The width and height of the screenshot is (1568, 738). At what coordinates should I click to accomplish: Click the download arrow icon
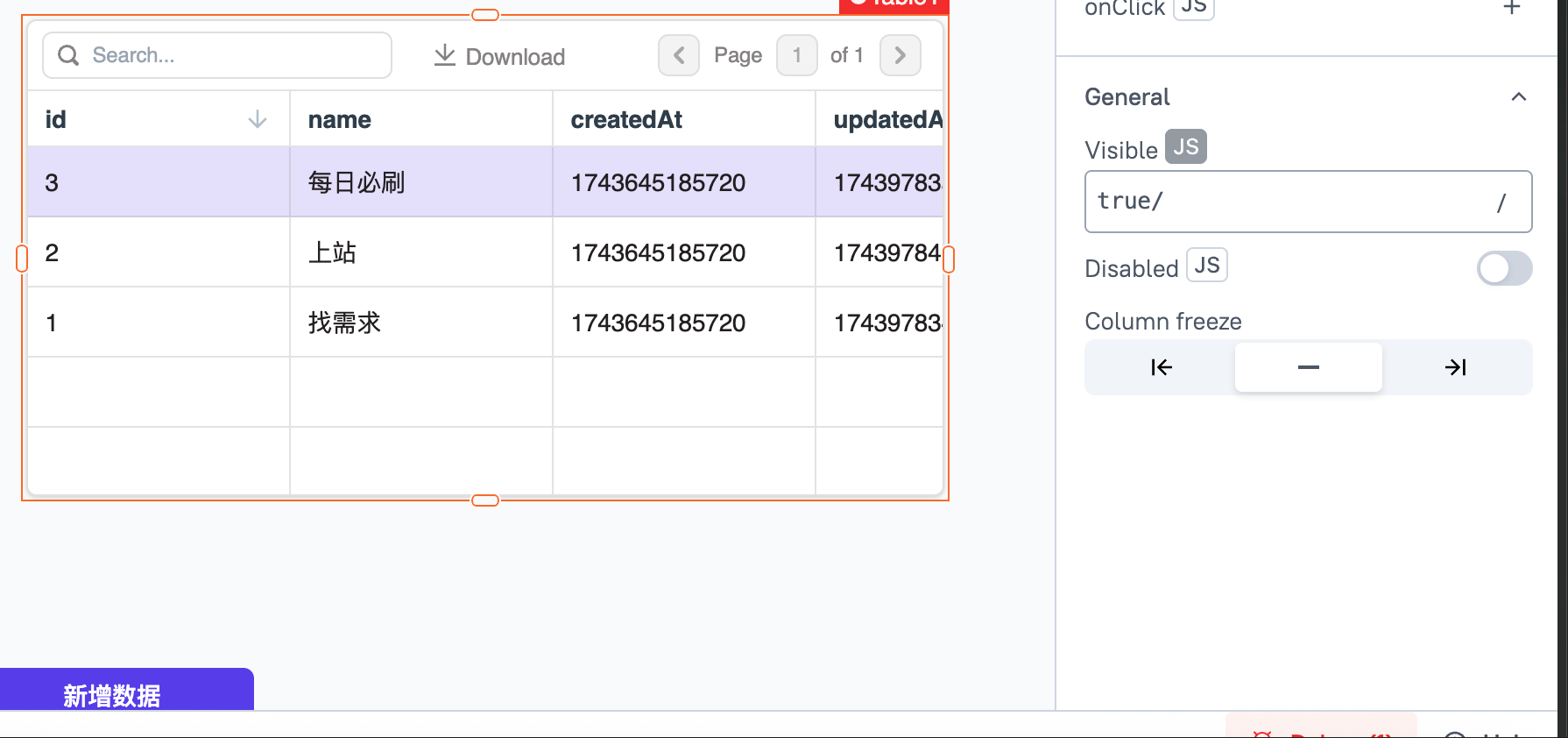point(445,55)
